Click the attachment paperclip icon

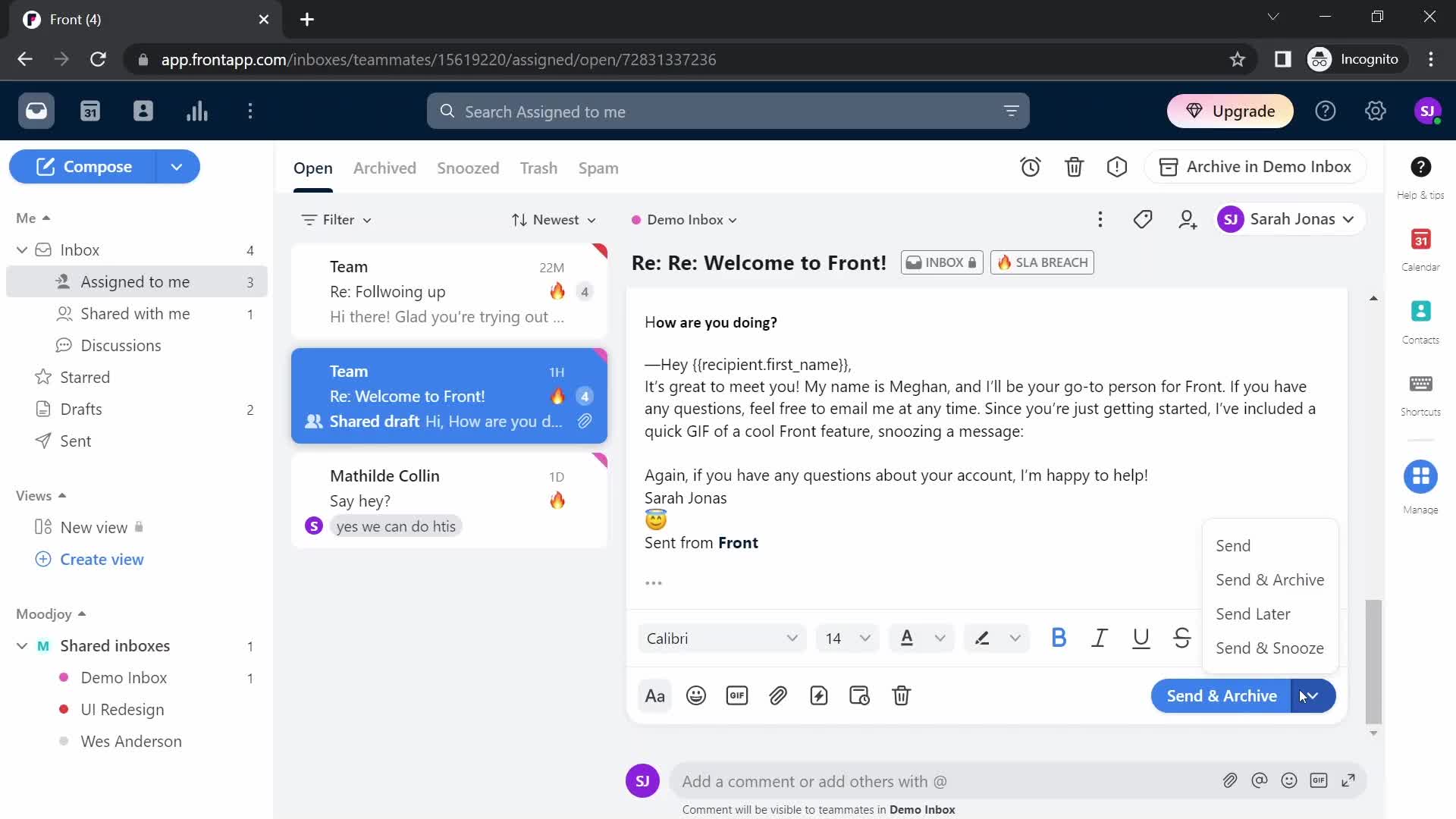click(x=779, y=696)
